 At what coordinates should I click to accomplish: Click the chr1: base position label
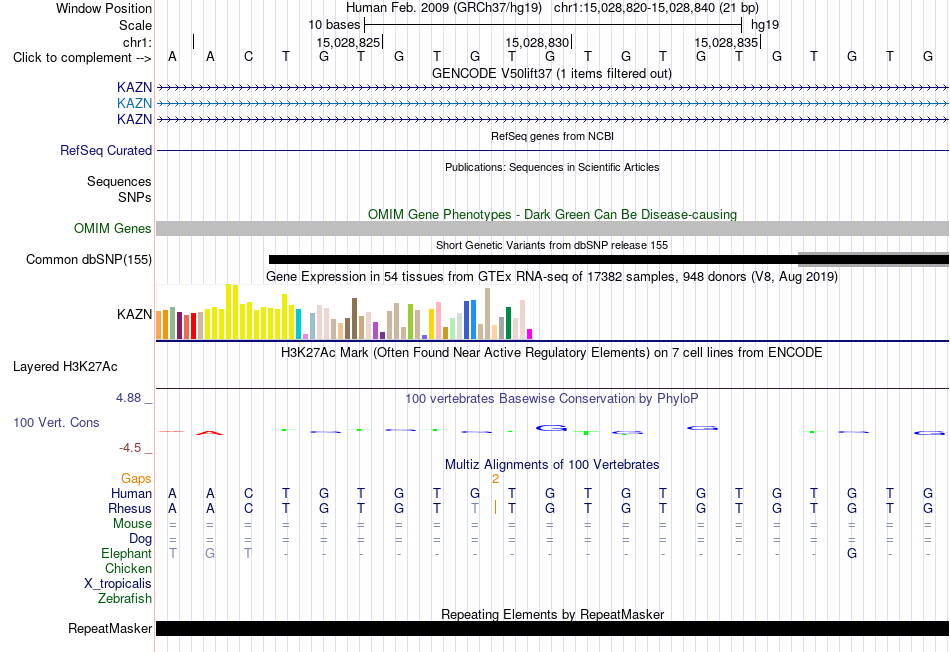pyautogui.click(x=137, y=42)
